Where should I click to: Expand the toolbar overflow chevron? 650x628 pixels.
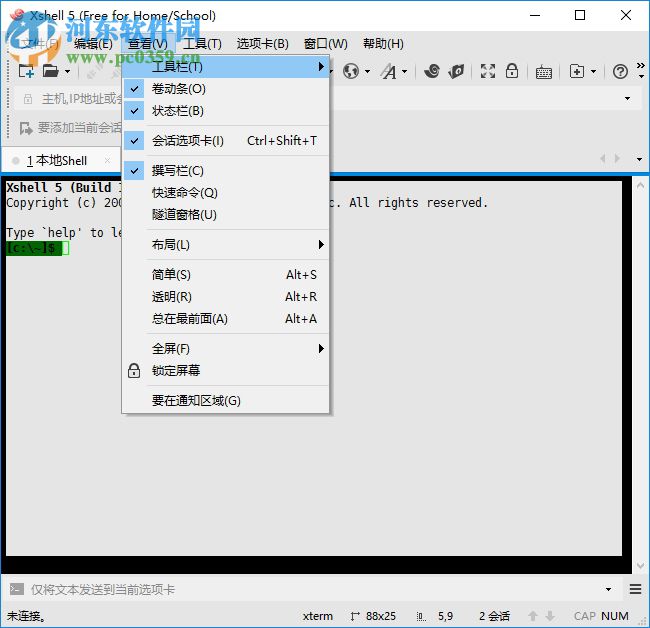point(641,70)
